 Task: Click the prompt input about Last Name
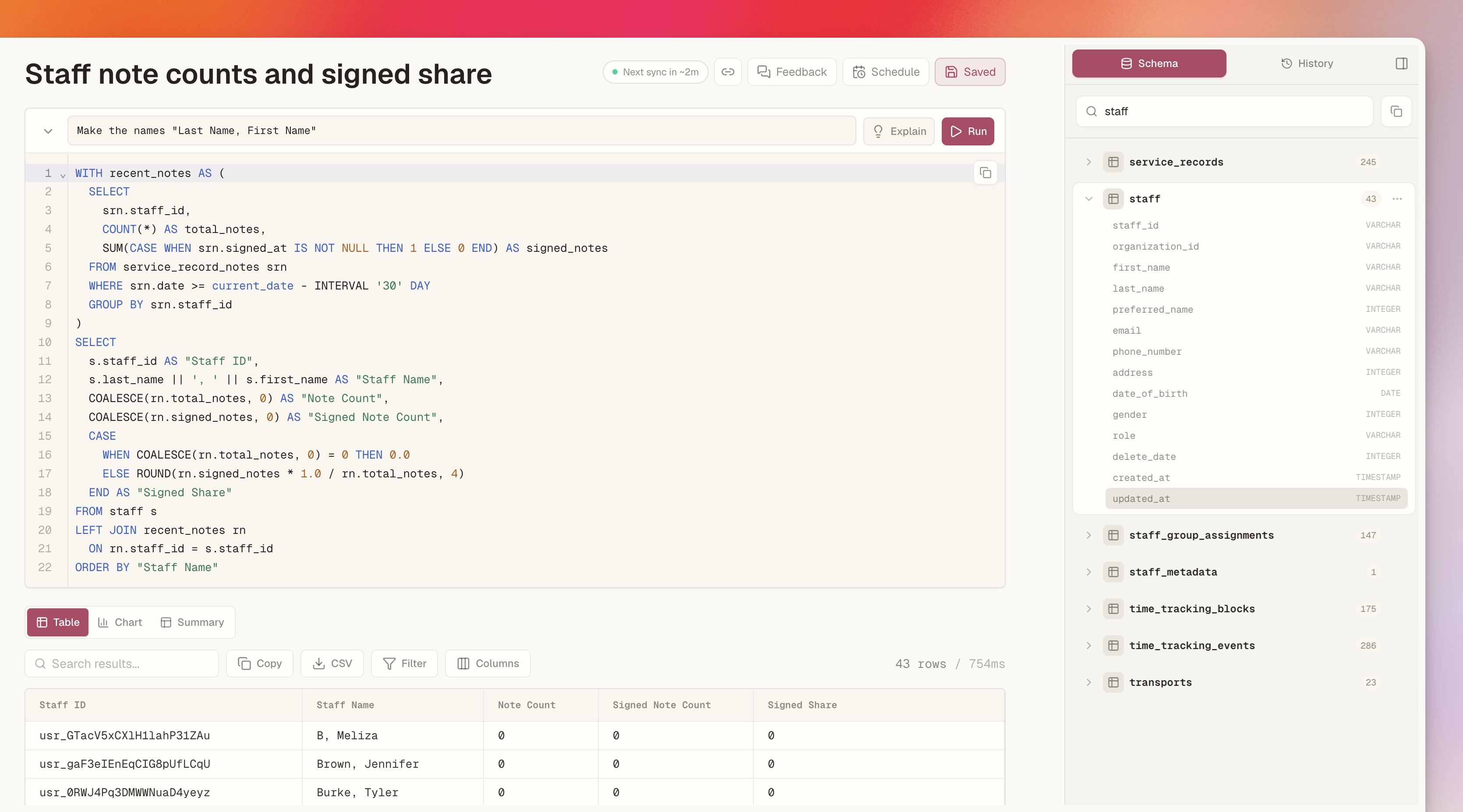[461, 131]
